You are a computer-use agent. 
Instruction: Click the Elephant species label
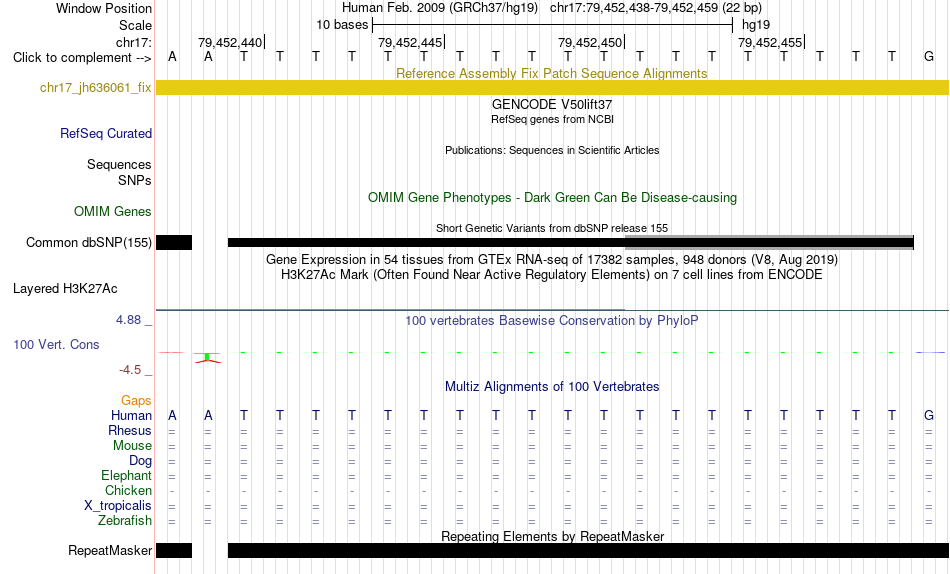click(x=126, y=475)
